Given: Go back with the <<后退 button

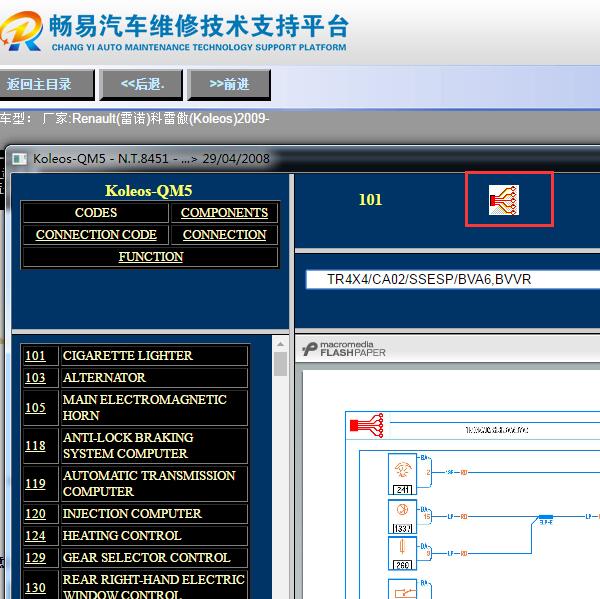Looking at the screenshot, I should pos(141,84).
